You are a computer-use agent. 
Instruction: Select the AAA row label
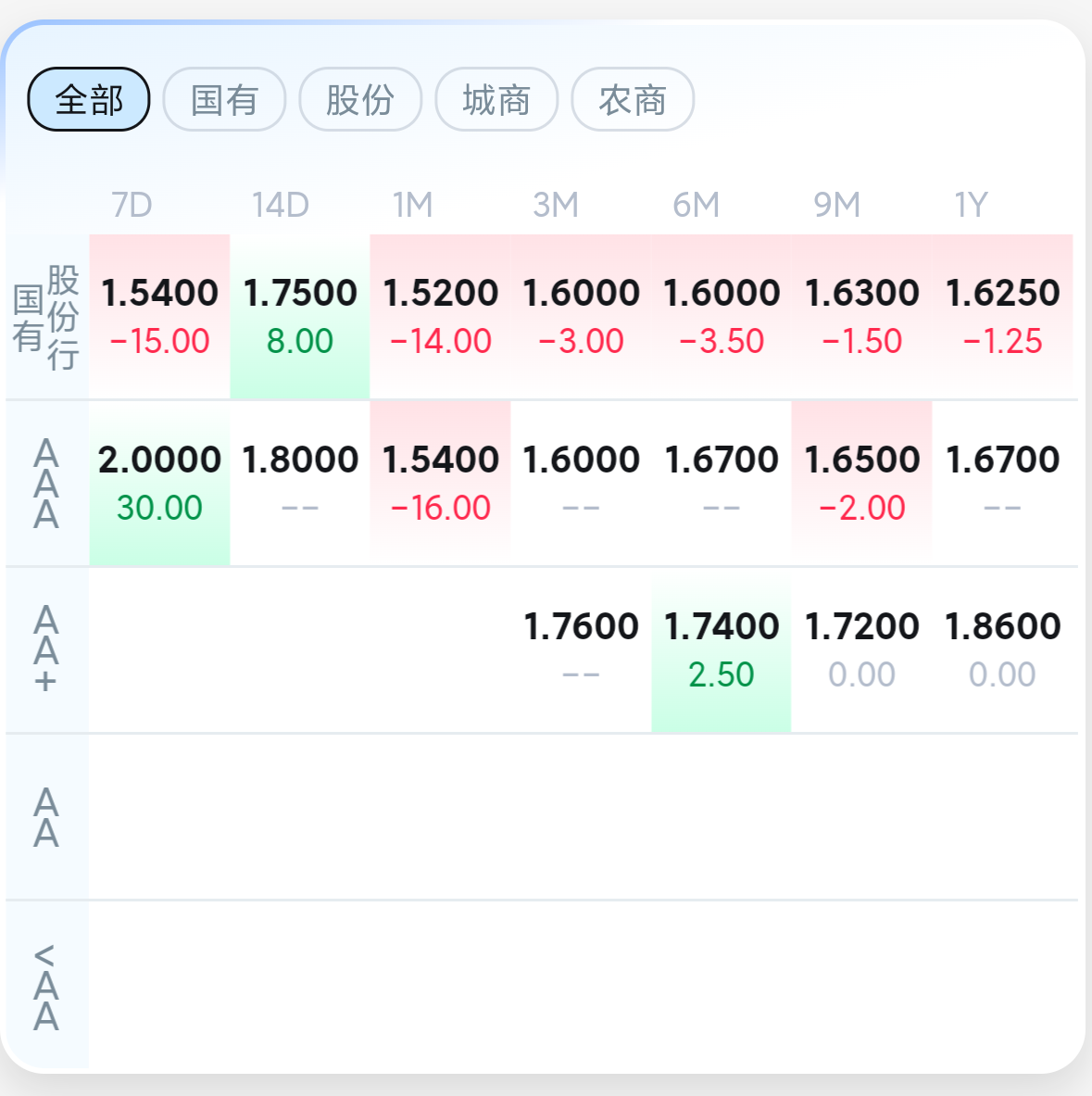47,484
